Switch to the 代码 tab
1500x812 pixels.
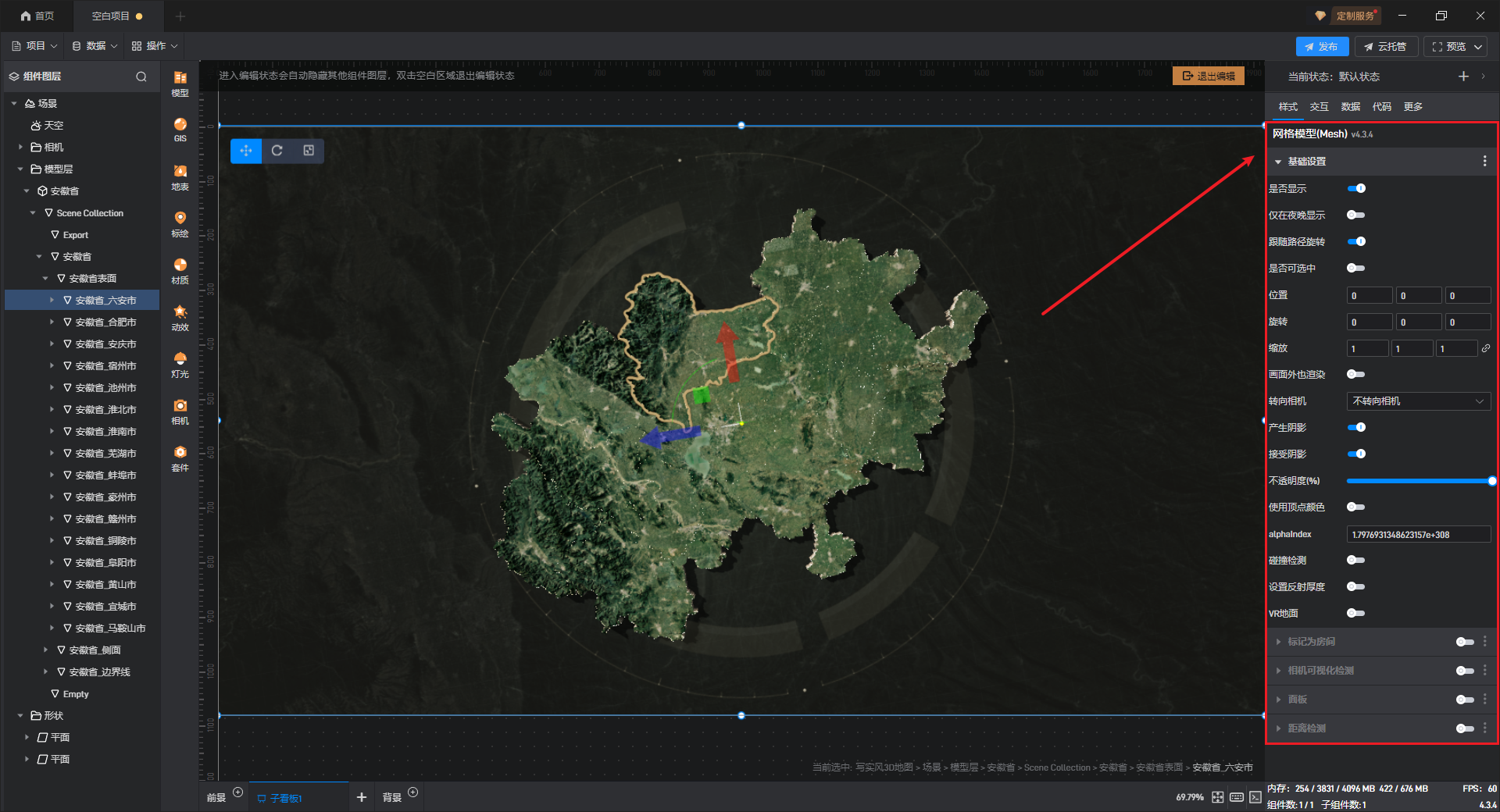point(1381,107)
